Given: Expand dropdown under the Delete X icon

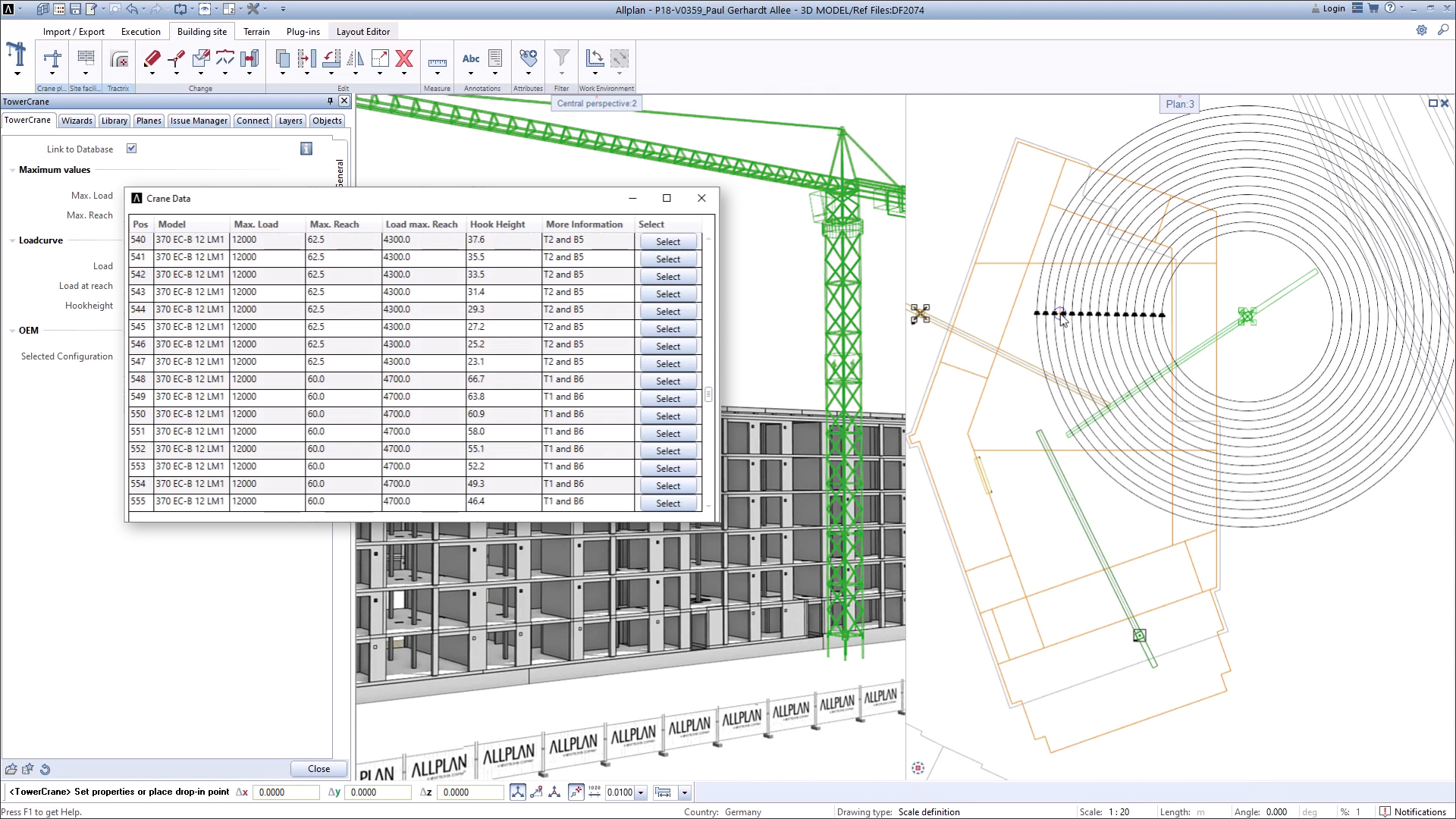Looking at the screenshot, I should click(x=404, y=74).
